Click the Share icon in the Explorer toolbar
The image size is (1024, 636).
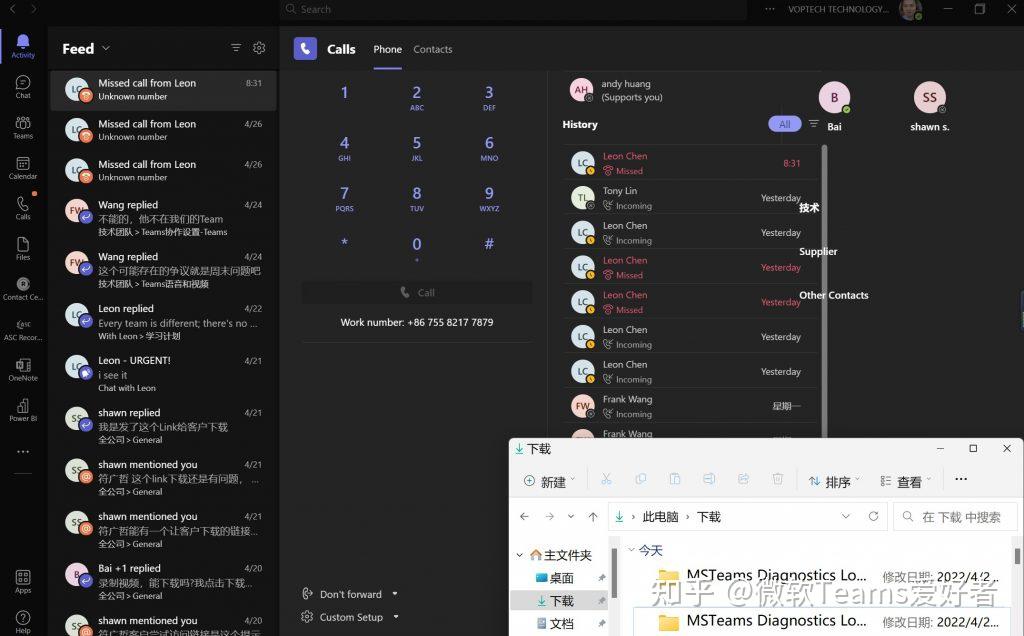pyautogui.click(x=743, y=479)
